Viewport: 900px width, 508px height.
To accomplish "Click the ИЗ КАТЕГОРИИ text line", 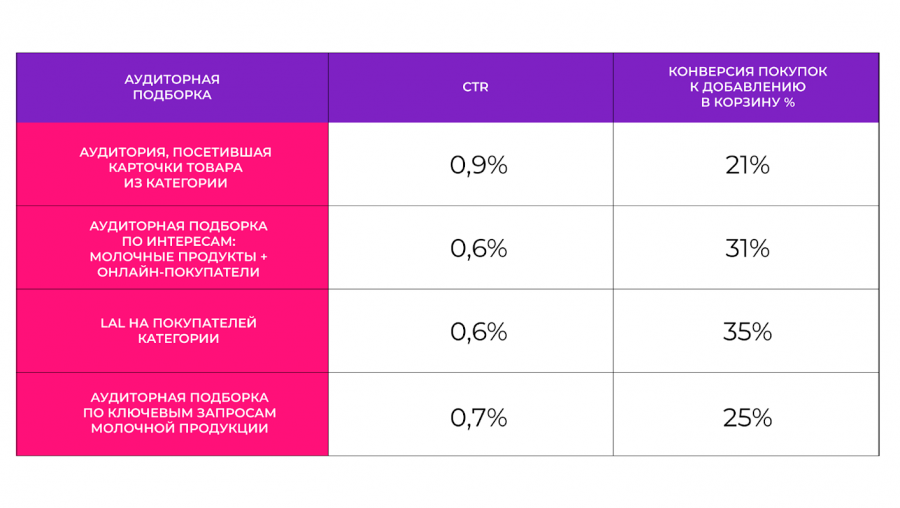I will point(174,183).
